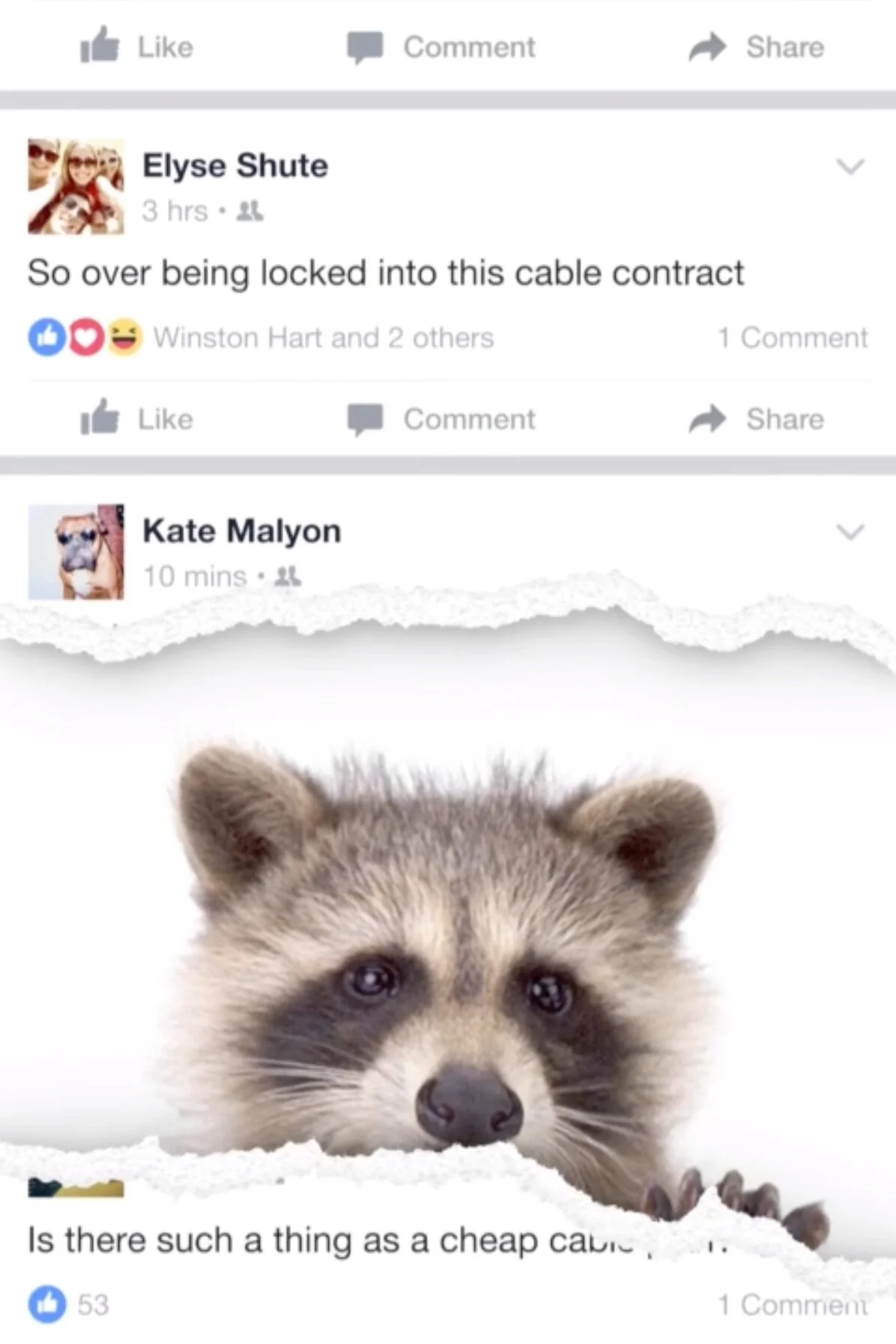The image size is (896, 1344).
Task: Like Elyse Shute's cable contract post
Action: tap(137, 418)
